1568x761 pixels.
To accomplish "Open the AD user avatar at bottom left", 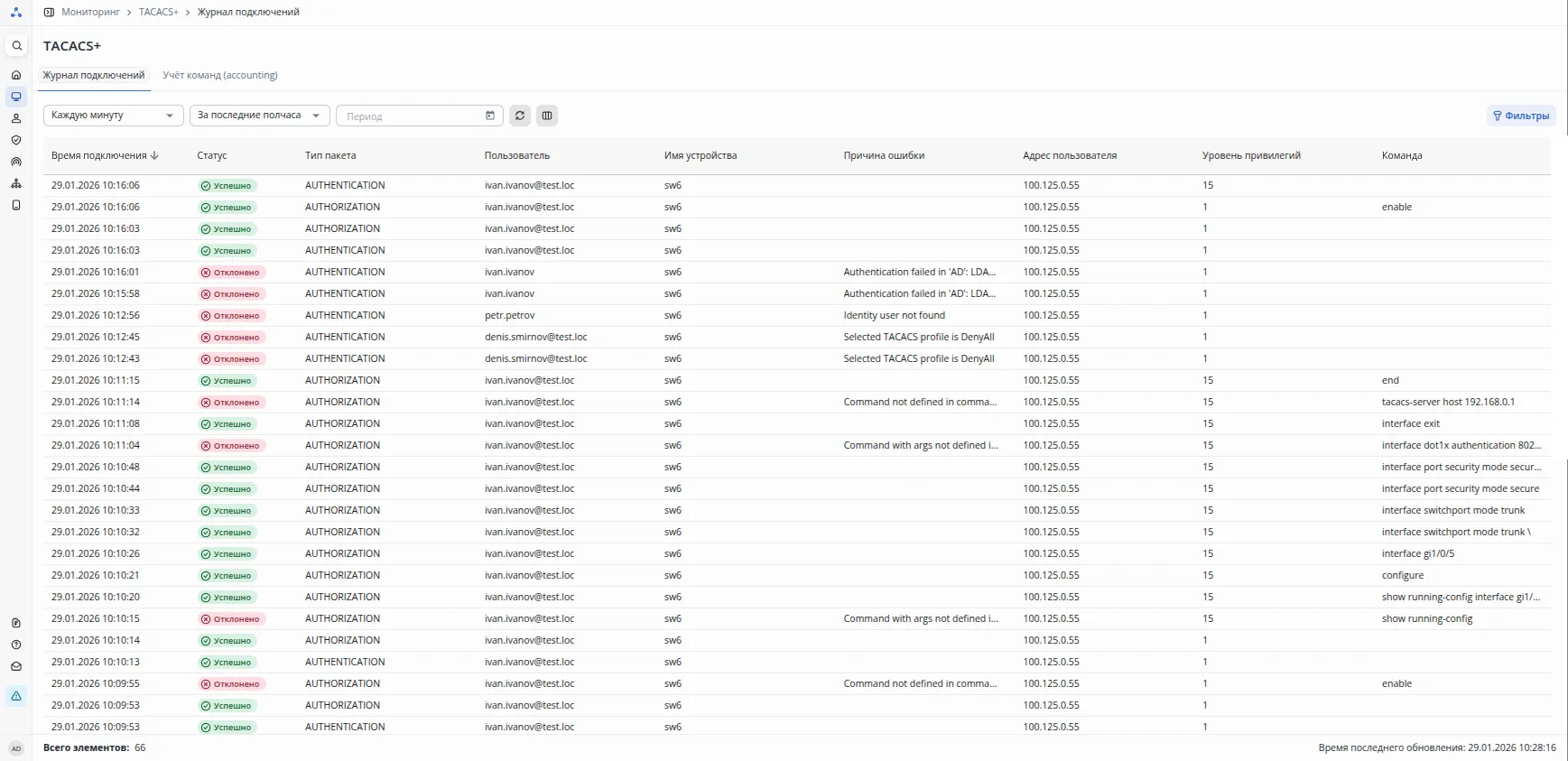I will pyautogui.click(x=16, y=748).
